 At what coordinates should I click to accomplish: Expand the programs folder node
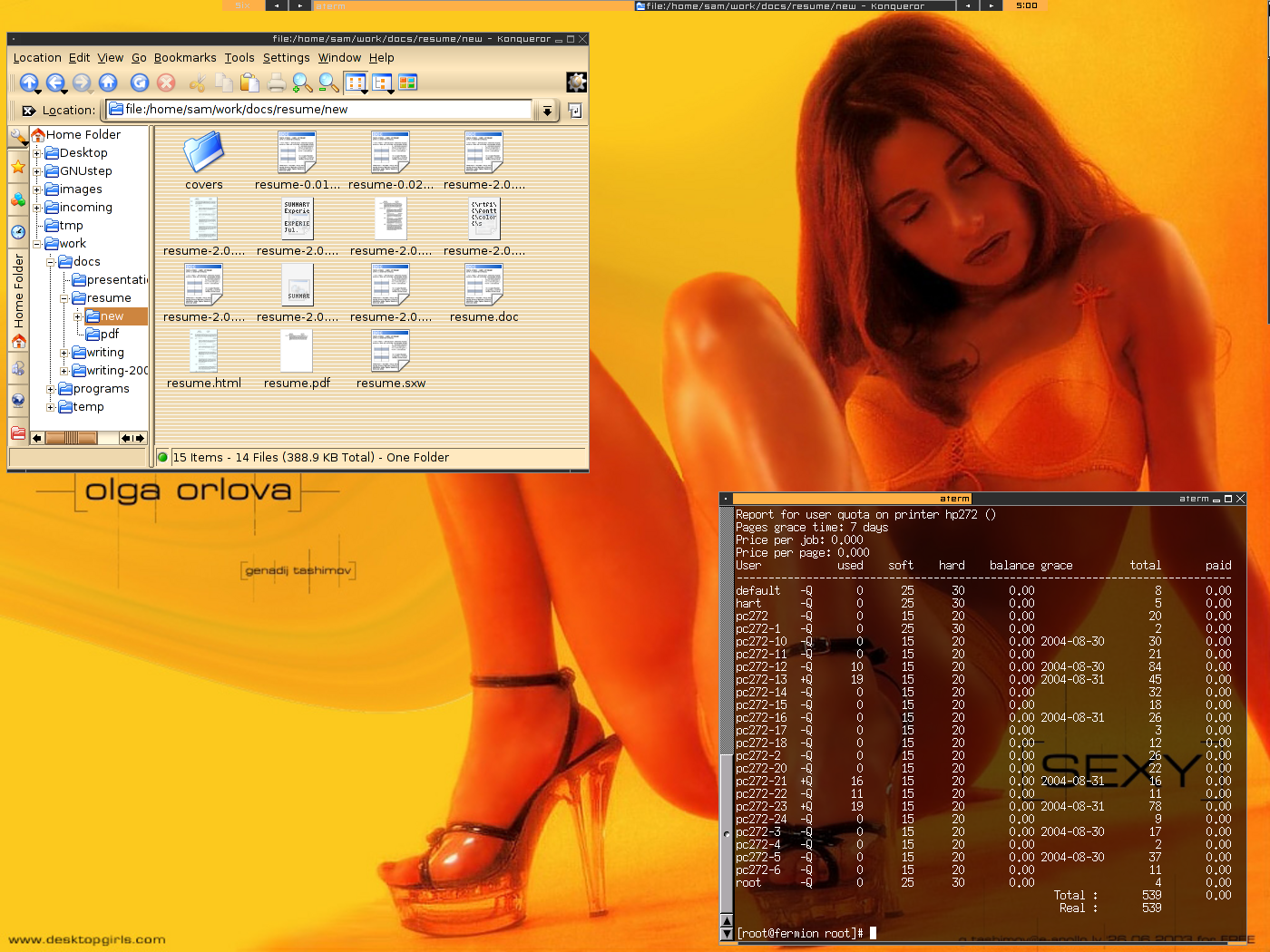[51, 389]
